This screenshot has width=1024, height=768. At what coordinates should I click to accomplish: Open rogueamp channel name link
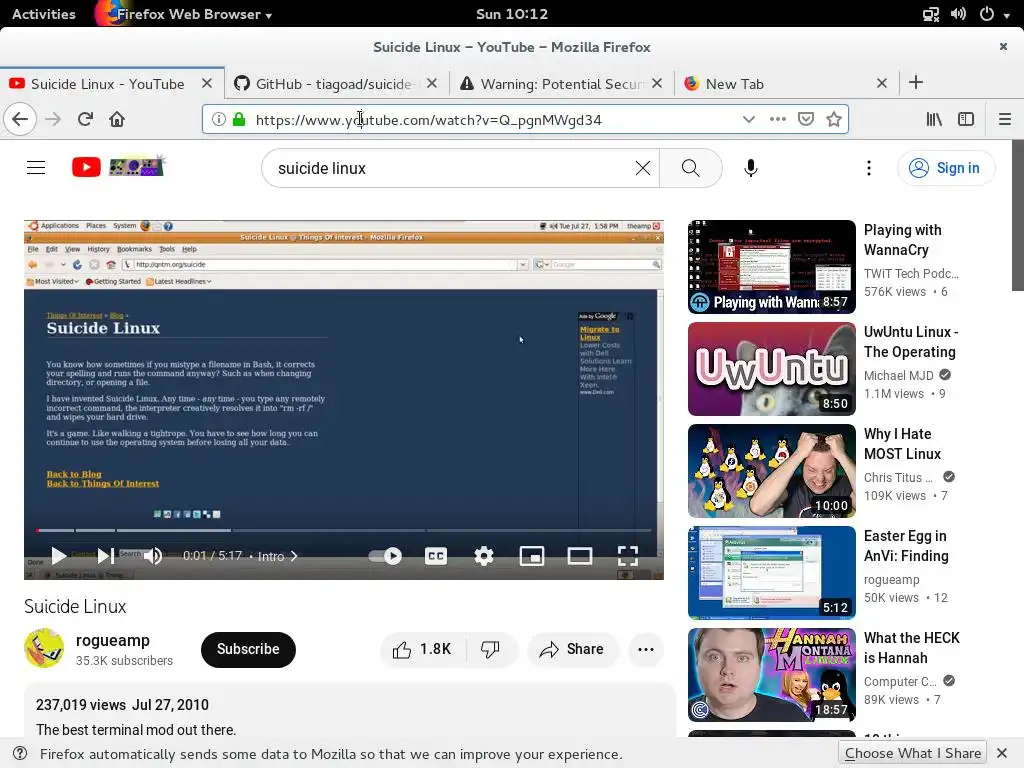click(x=112, y=640)
